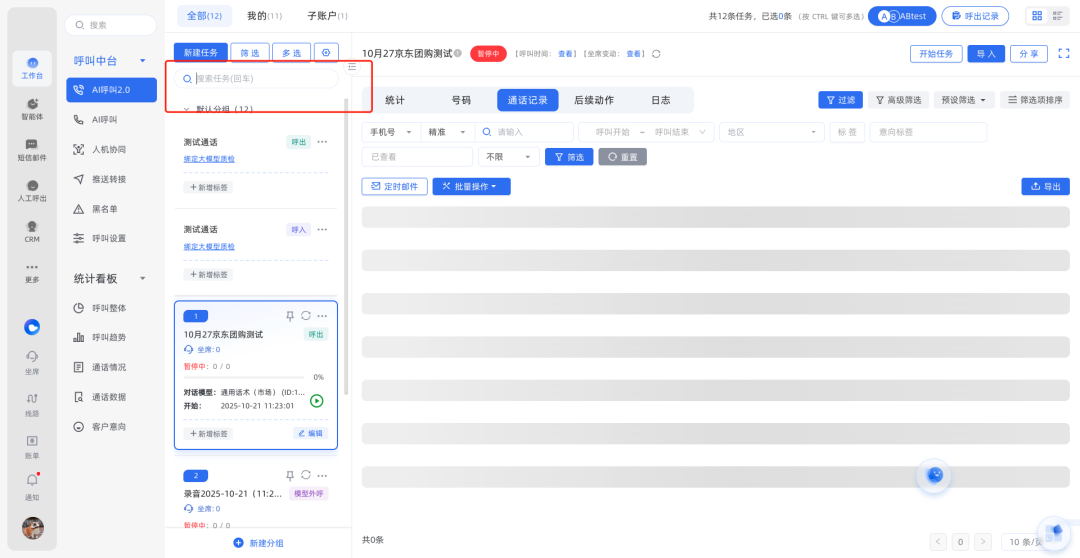The height and width of the screenshot is (558, 1080).
Task: Open the 预设筛选 dropdown
Action: [965, 100]
